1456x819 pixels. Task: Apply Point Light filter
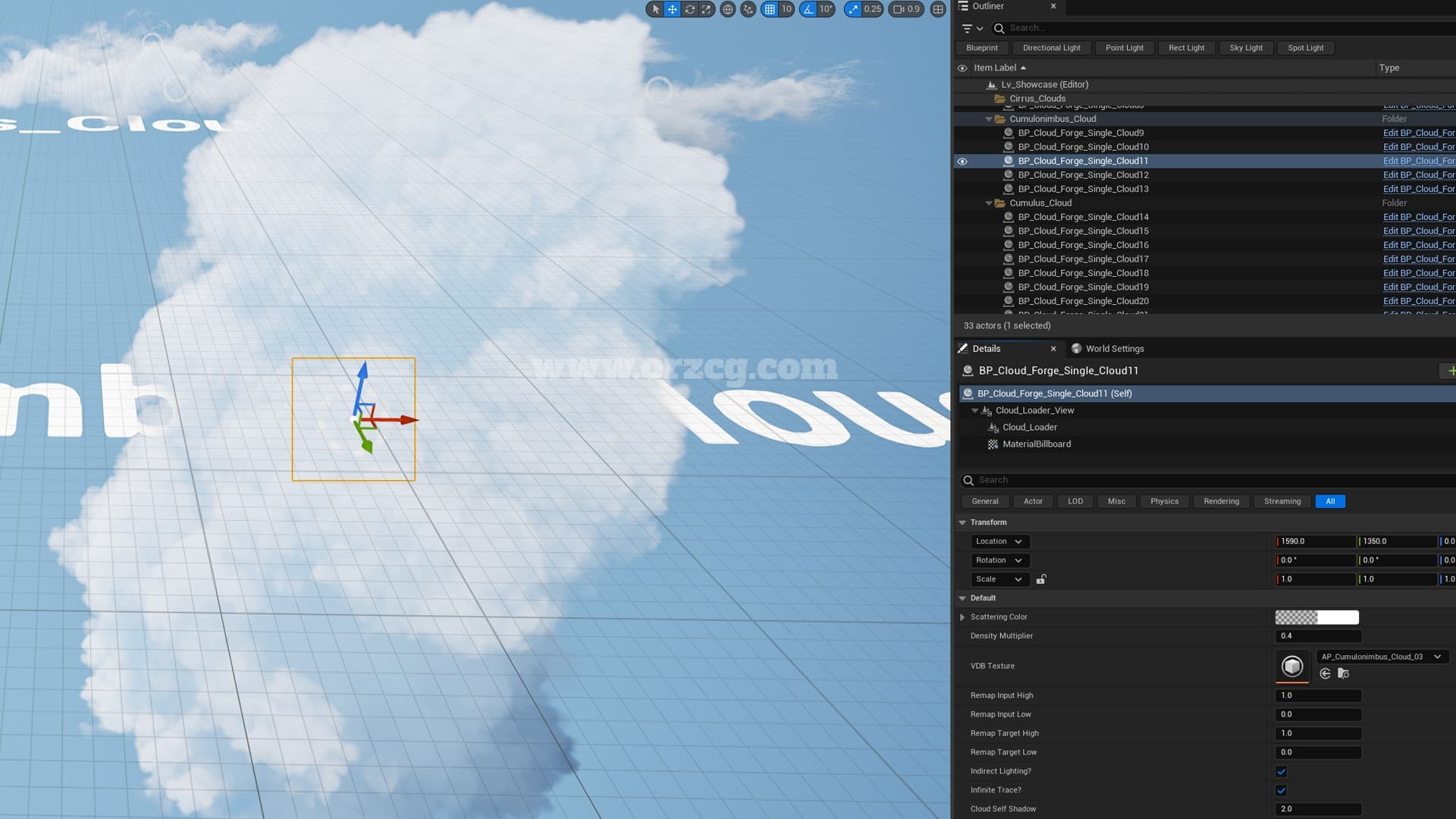(x=1124, y=48)
